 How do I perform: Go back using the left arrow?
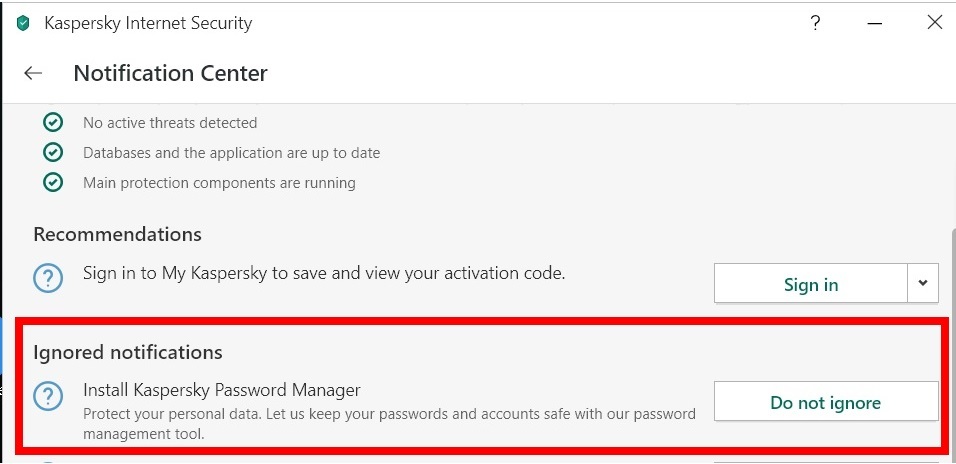[x=33, y=73]
